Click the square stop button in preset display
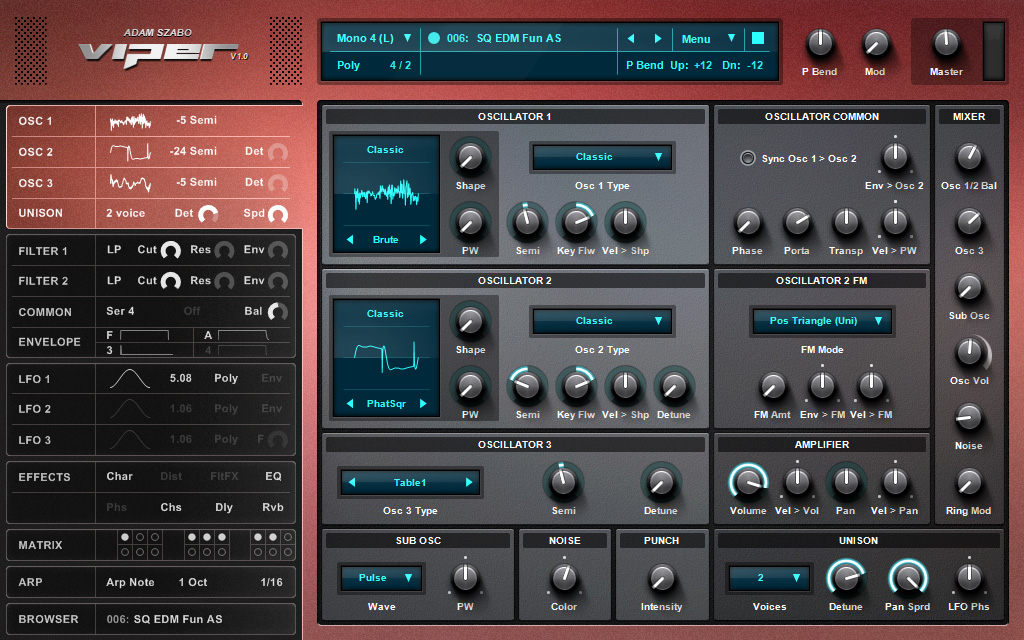Screen dimensions: 1024x640 pyautogui.click(x=757, y=38)
